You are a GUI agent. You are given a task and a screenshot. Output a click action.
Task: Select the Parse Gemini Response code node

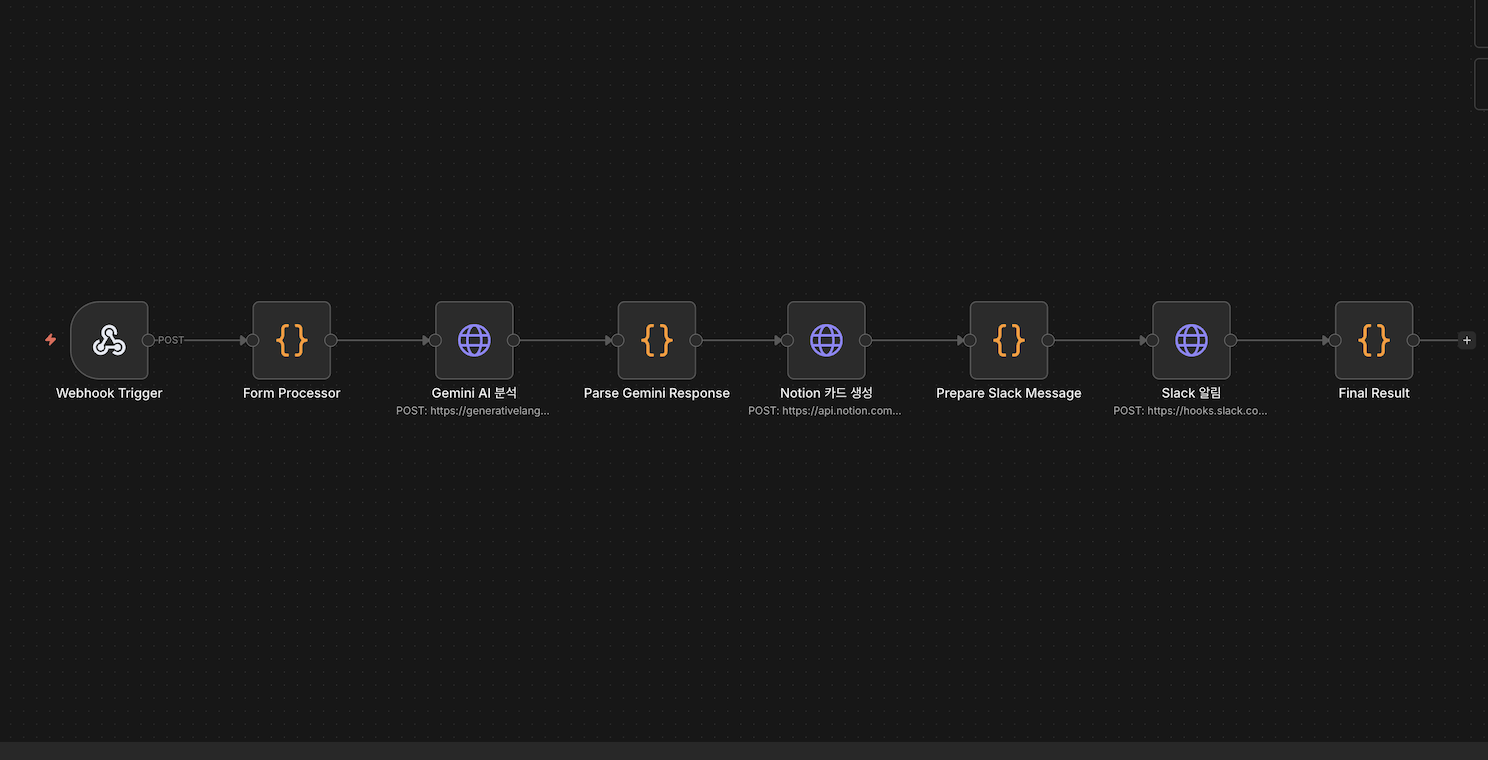656,340
